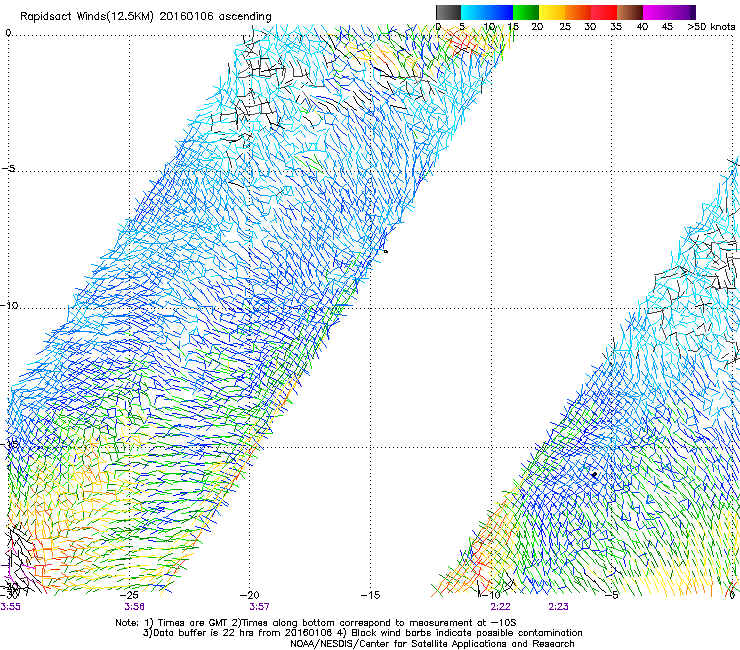
Task: Click the colorbar legend's '35' label
Action: click(616, 27)
